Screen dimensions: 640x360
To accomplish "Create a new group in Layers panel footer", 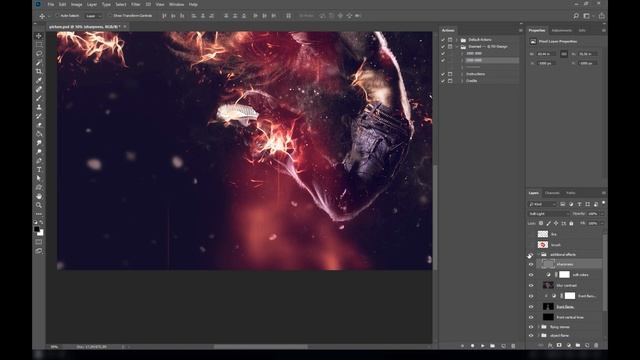I will pos(578,345).
